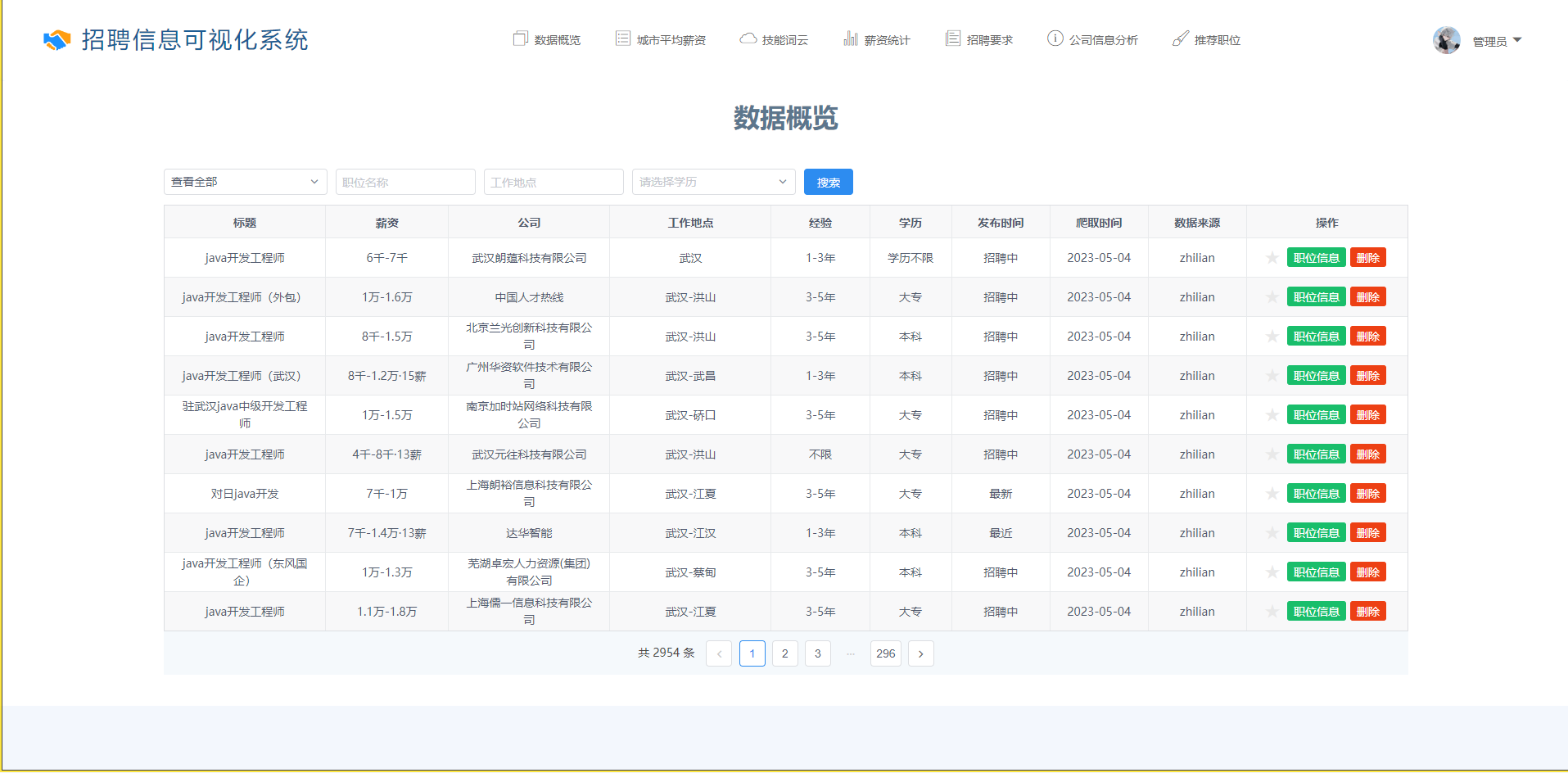Click the 公司信息分析 info icon

tap(1055, 38)
